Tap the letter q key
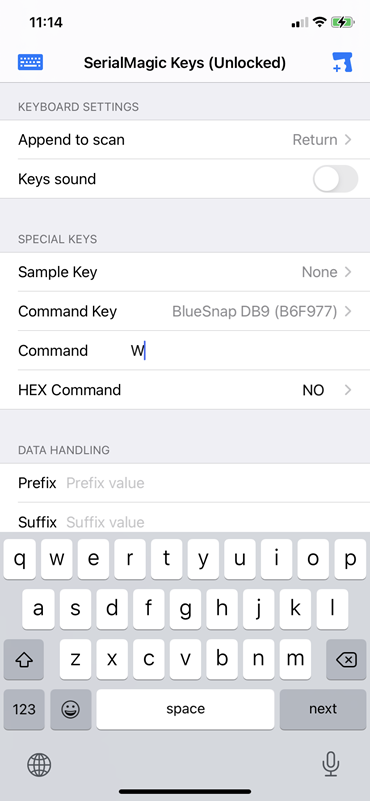The image size is (370, 801). pyautogui.click(x=19, y=559)
